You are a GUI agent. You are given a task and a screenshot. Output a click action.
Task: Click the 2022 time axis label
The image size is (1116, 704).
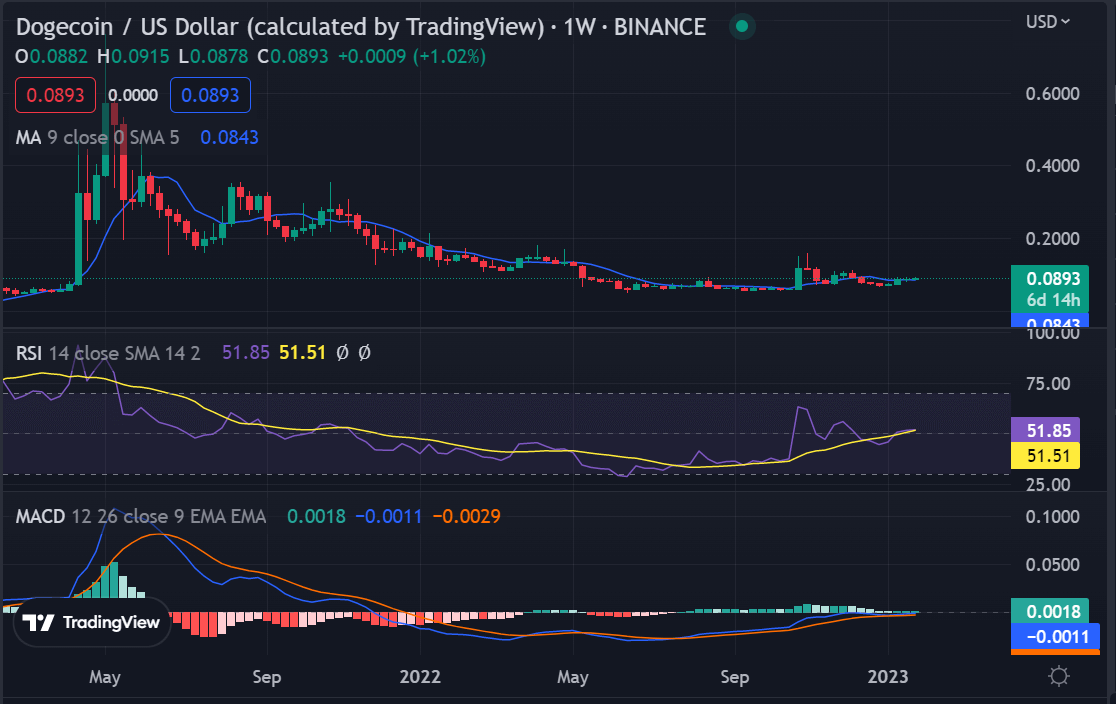(420, 677)
